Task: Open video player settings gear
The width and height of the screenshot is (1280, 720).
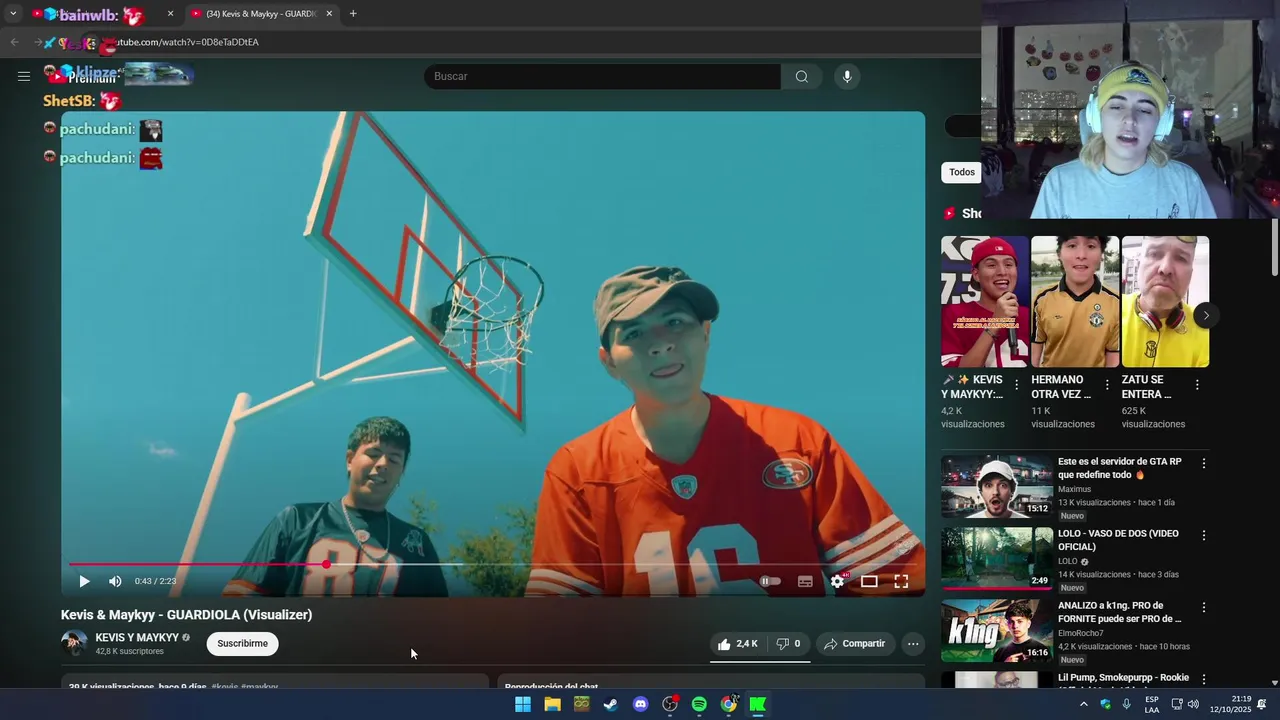Action: tap(837, 581)
